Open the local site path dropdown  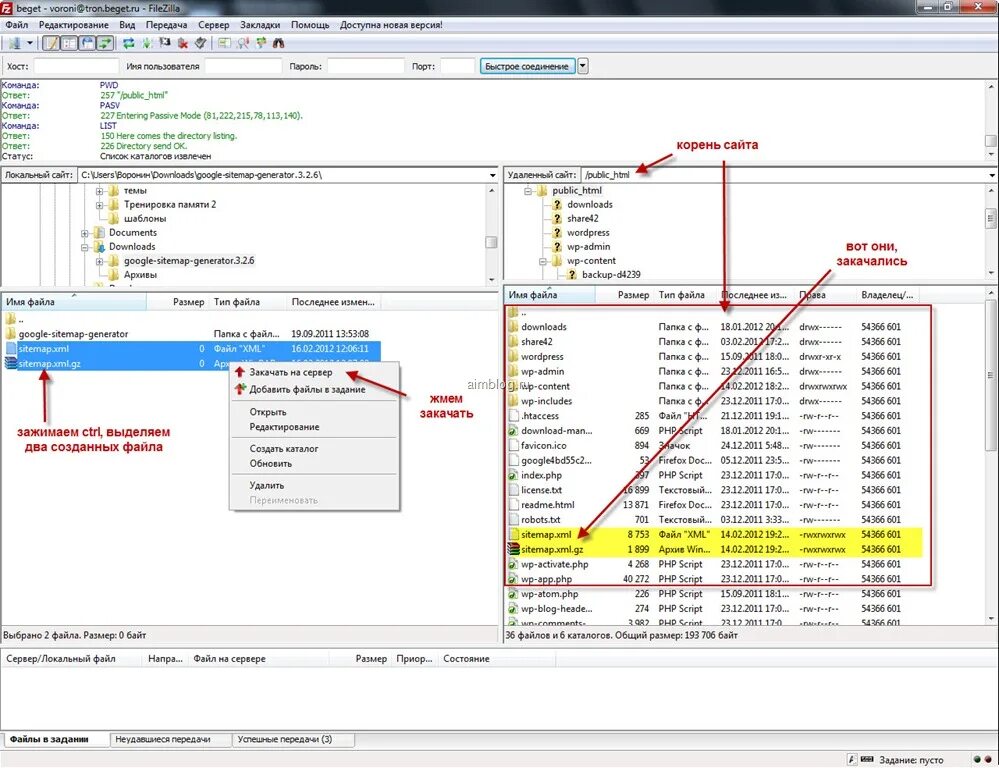[492, 175]
